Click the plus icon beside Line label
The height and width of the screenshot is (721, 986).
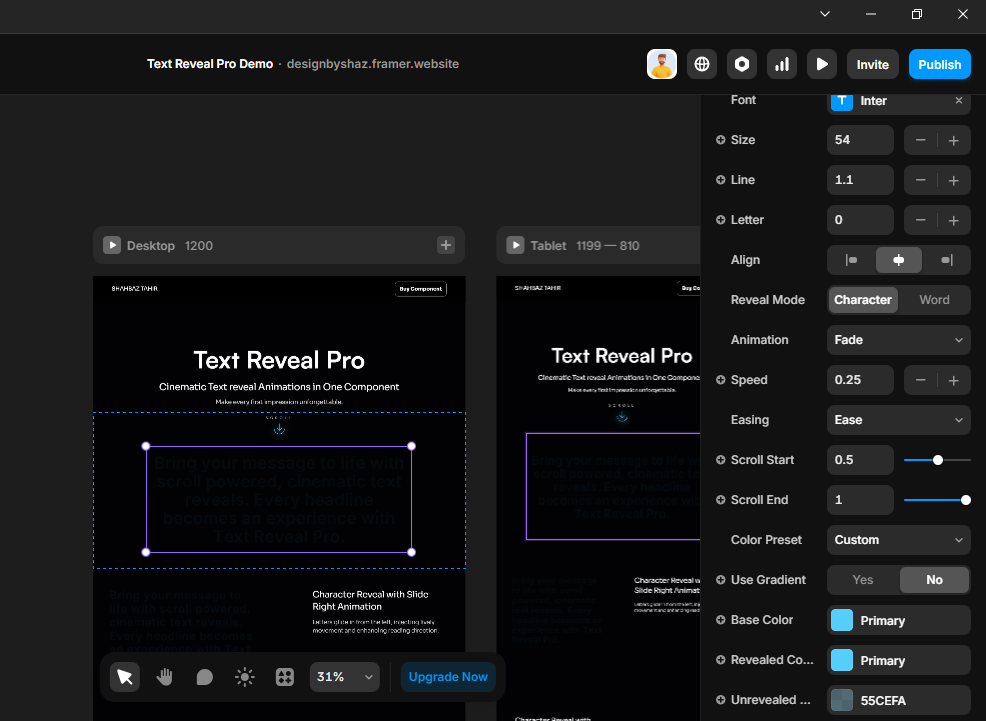(x=721, y=180)
